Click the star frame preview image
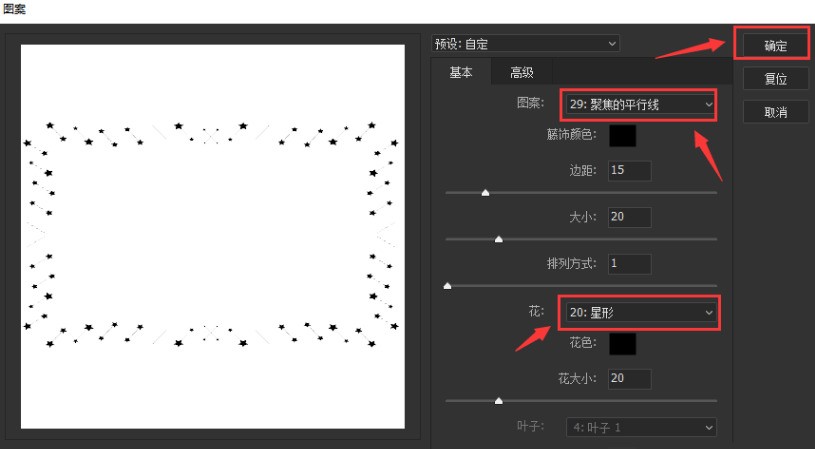 click(x=213, y=236)
